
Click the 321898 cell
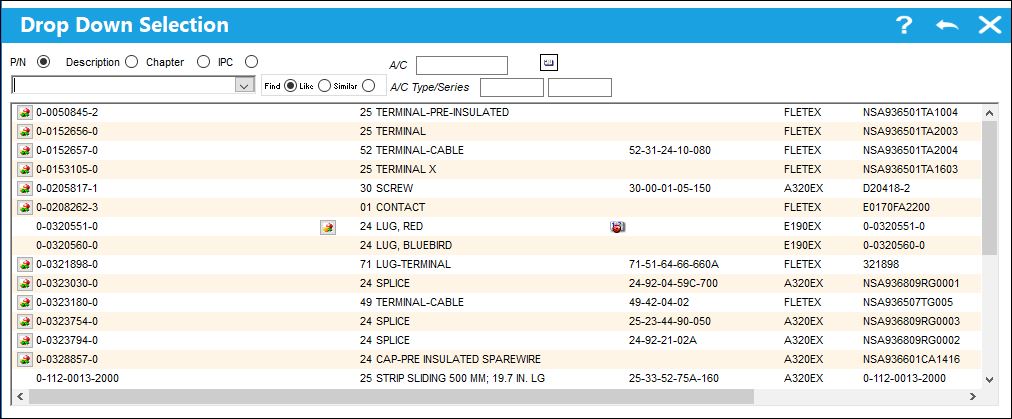[x=881, y=265]
